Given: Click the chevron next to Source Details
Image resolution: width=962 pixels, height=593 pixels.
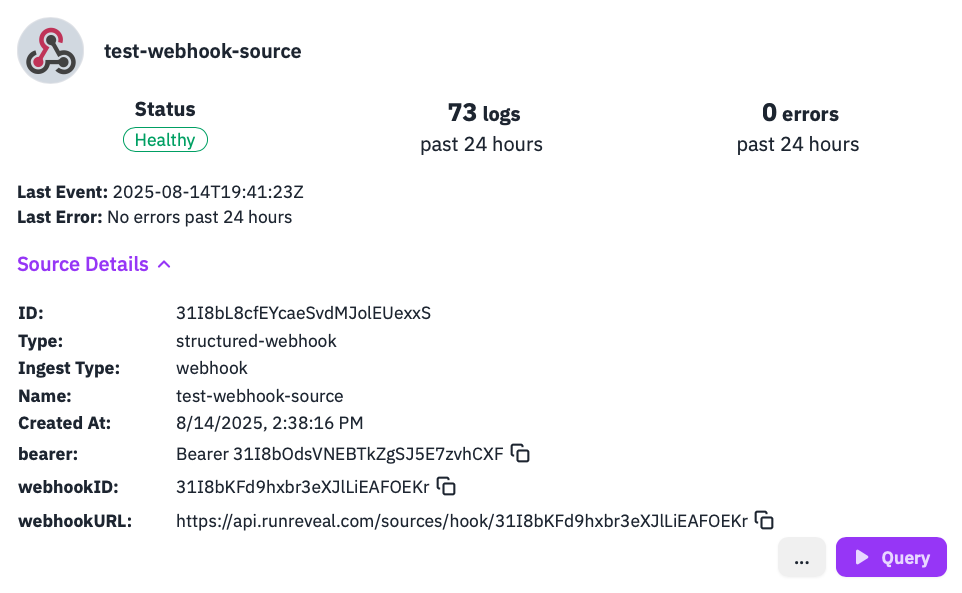Looking at the screenshot, I should pos(165,263).
